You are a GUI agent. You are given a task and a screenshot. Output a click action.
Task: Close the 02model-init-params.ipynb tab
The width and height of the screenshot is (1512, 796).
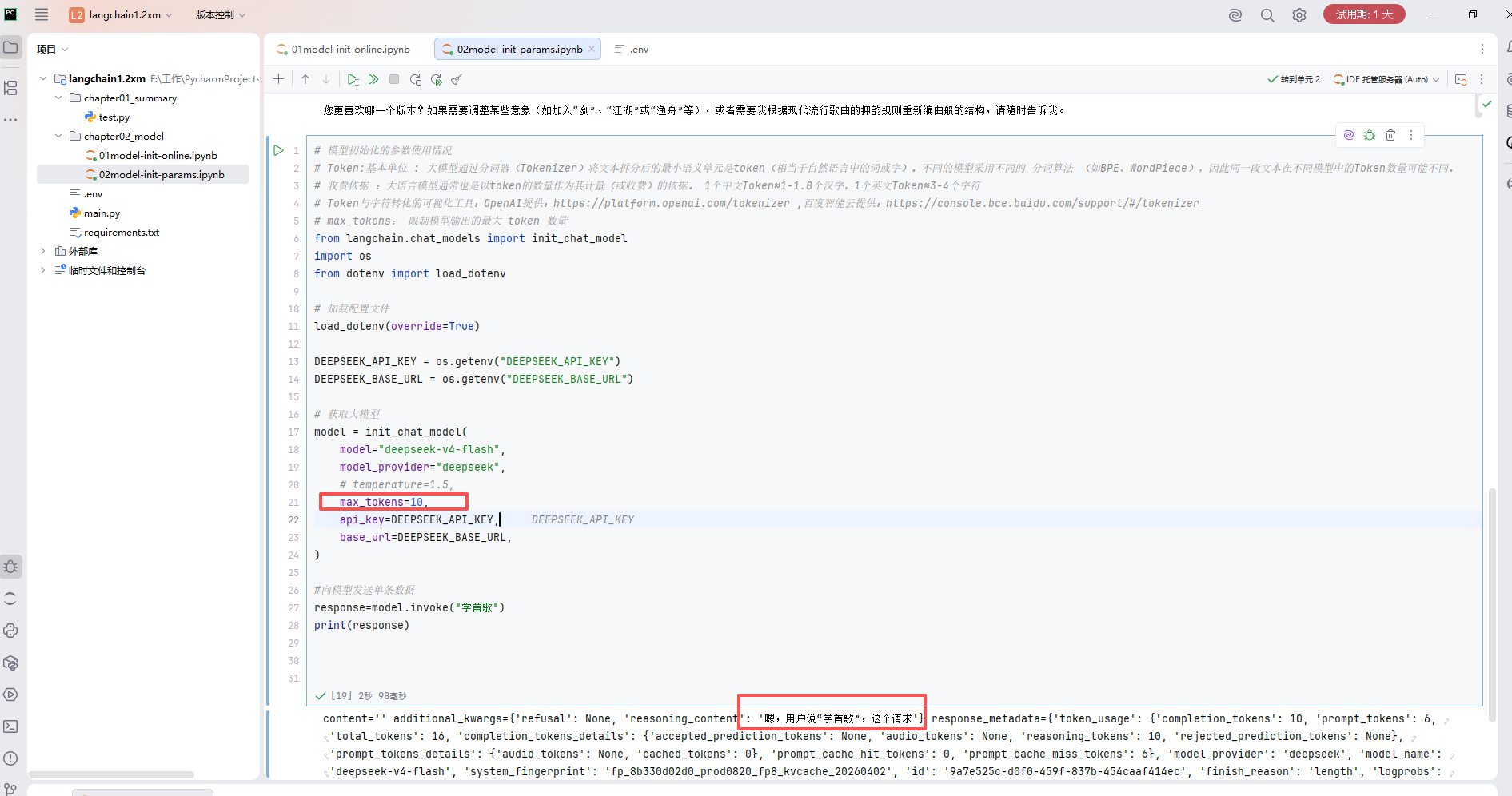[592, 49]
